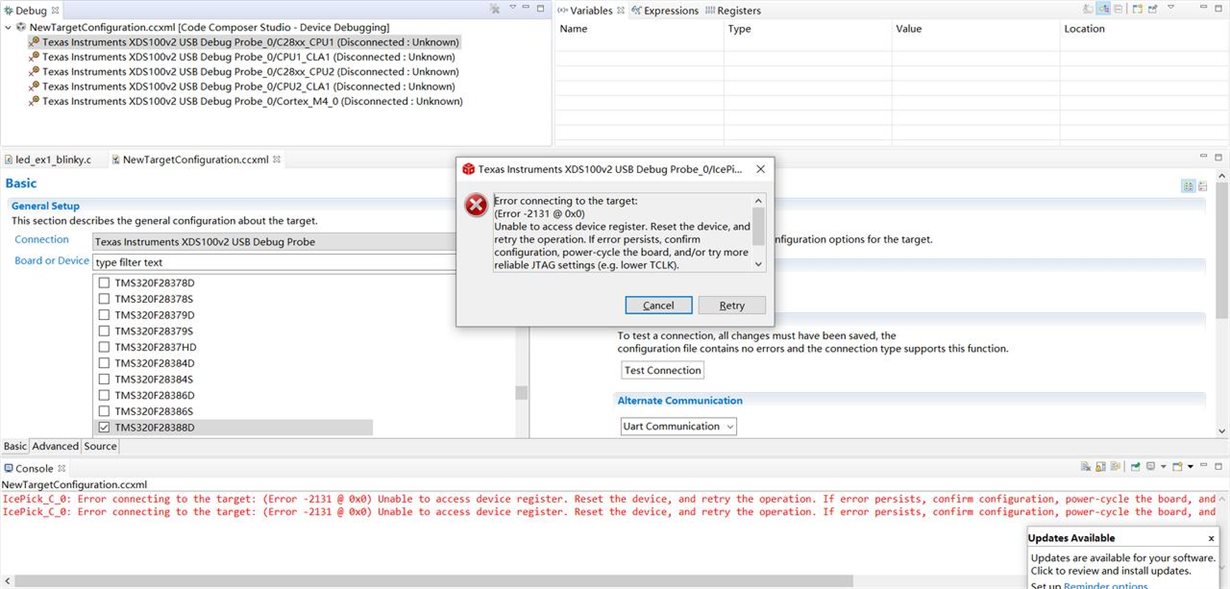Viewport: 1230px width, 589px height.
Task: Click the red error icon in dialog
Action: tap(475, 205)
